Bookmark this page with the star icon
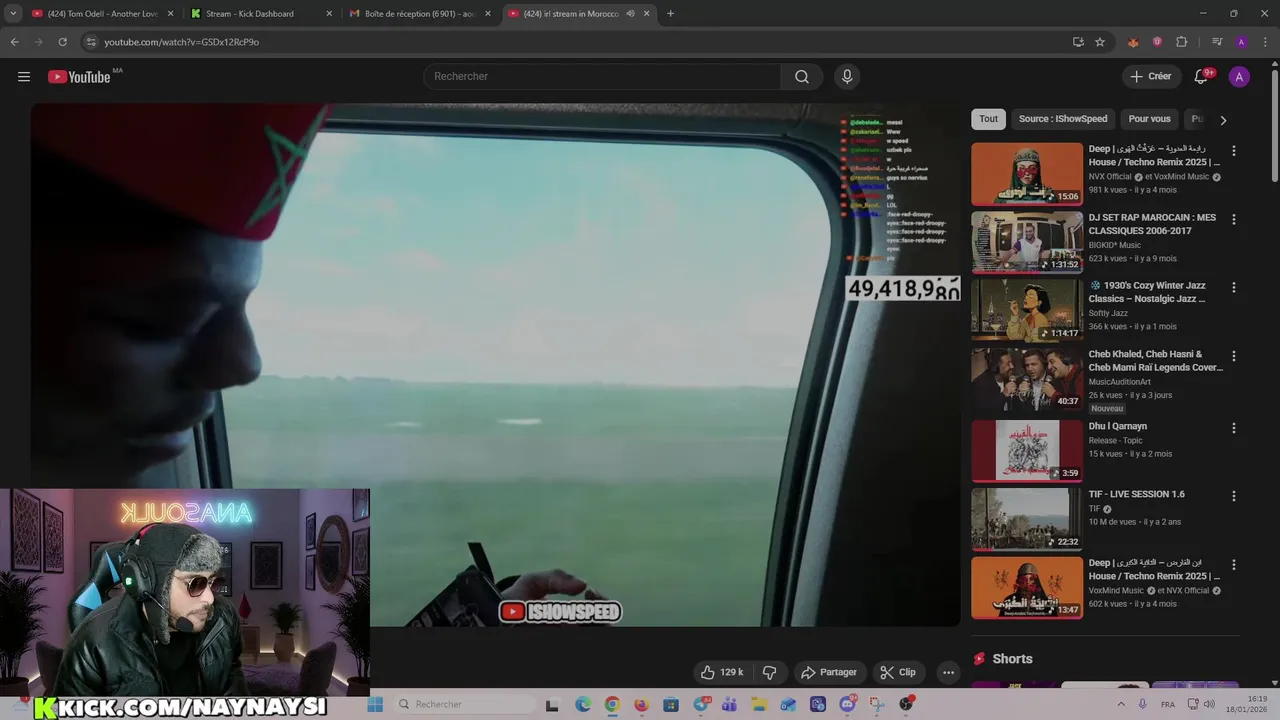The image size is (1280, 720). (x=1100, y=42)
